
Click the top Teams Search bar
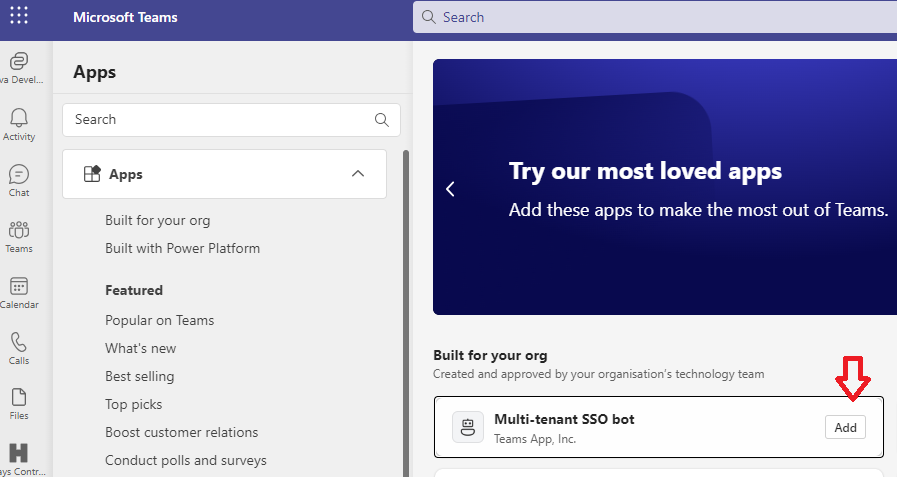pos(654,17)
